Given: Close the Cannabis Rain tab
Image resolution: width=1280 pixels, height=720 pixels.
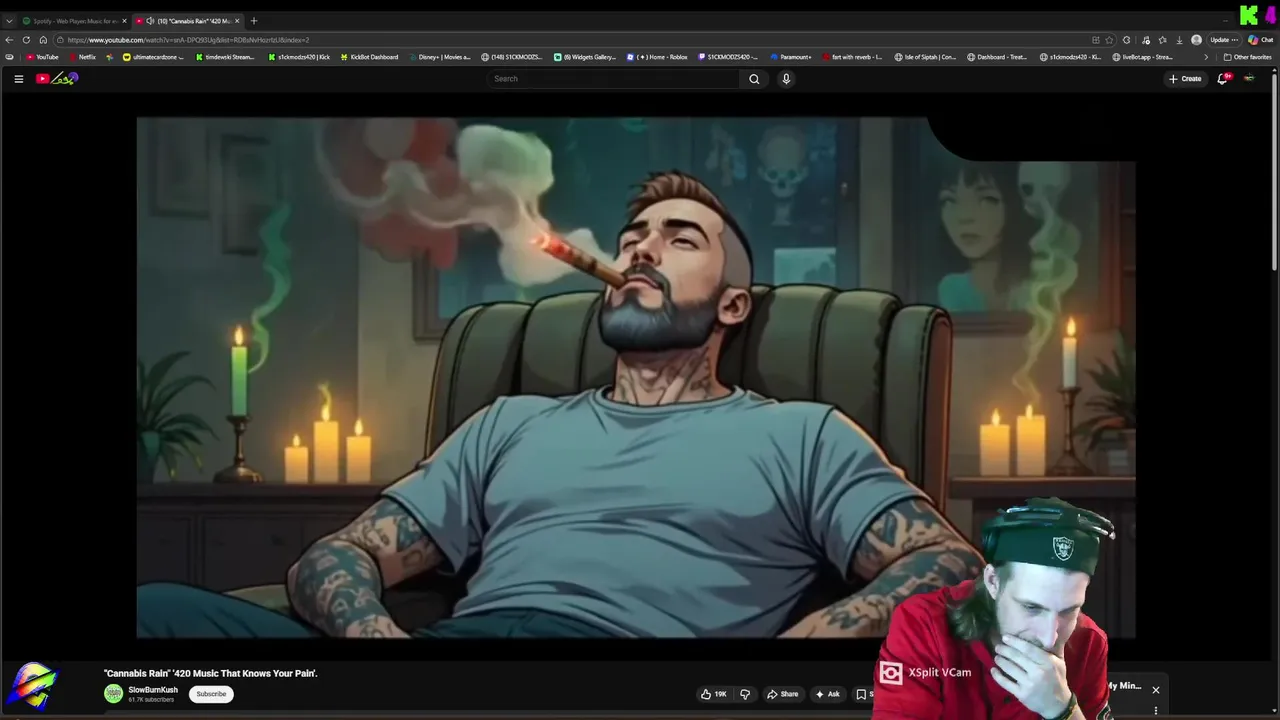Looking at the screenshot, I should point(237,21).
